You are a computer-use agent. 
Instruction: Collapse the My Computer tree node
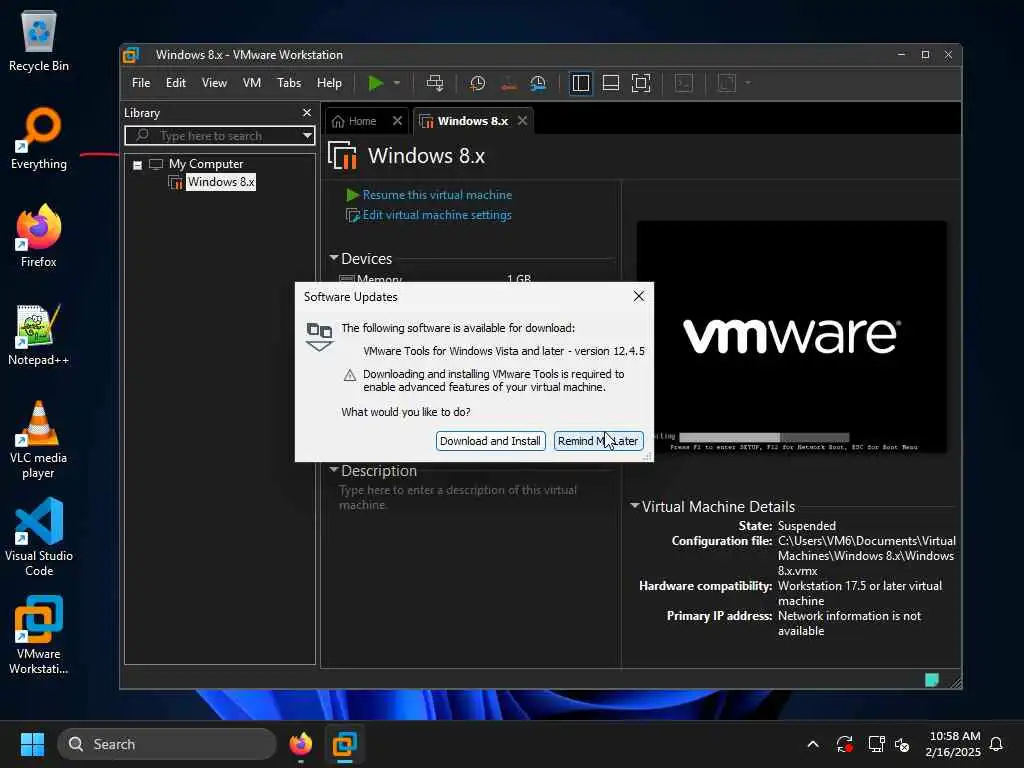click(x=137, y=165)
